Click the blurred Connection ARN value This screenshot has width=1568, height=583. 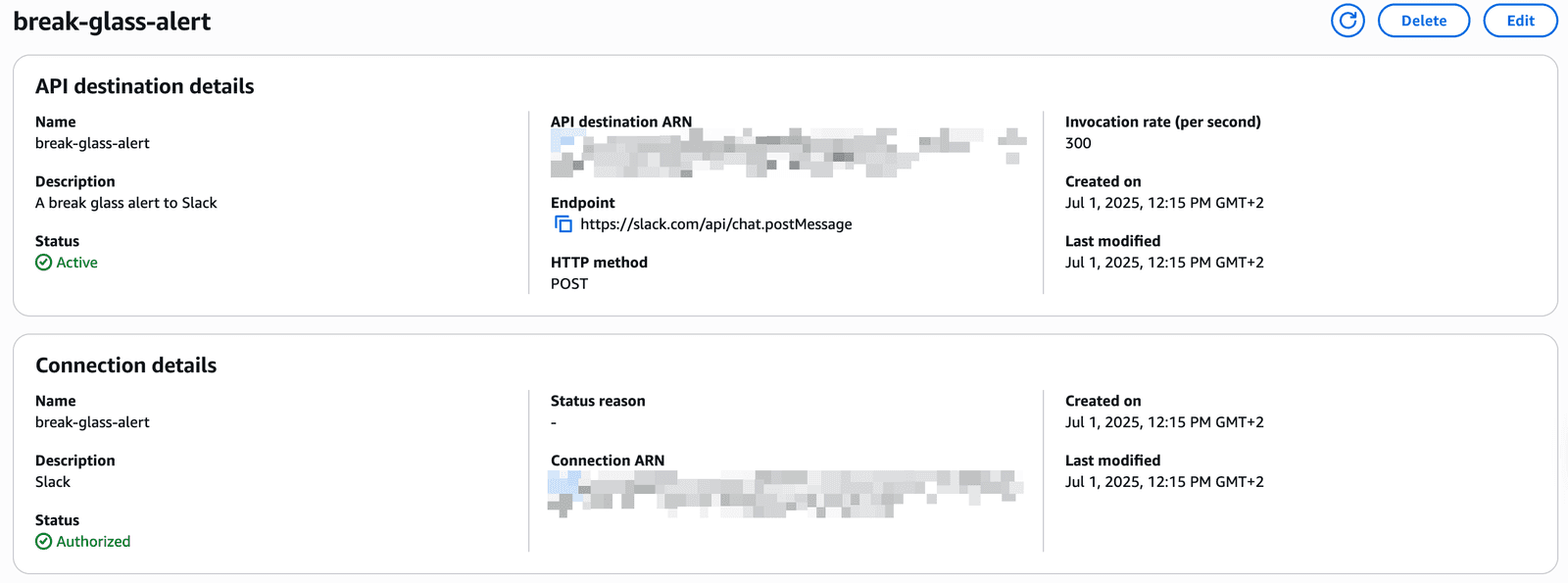click(786, 493)
